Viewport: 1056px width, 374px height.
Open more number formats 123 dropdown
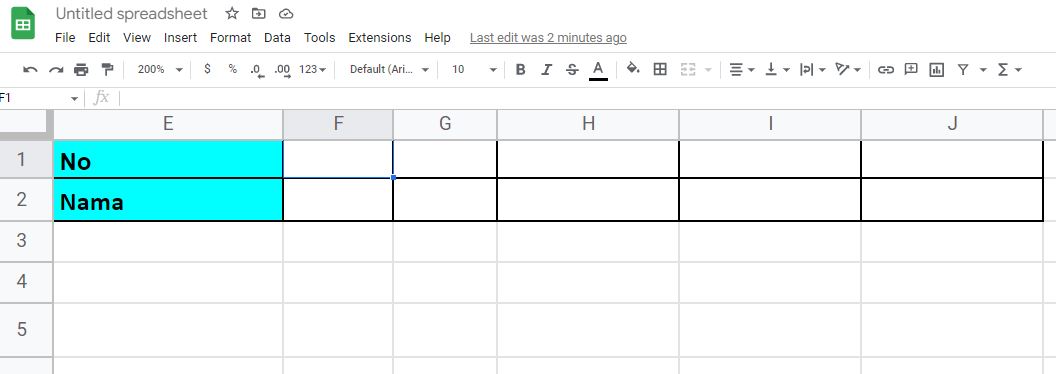click(312, 69)
